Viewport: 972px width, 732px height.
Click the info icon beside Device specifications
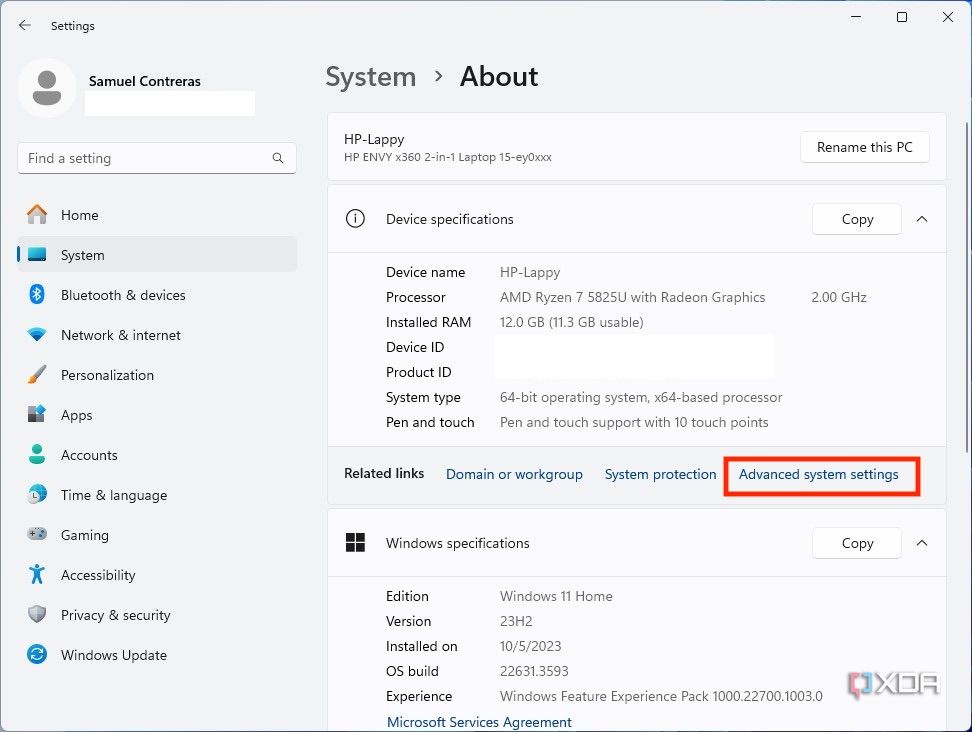click(x=355, y=219)
